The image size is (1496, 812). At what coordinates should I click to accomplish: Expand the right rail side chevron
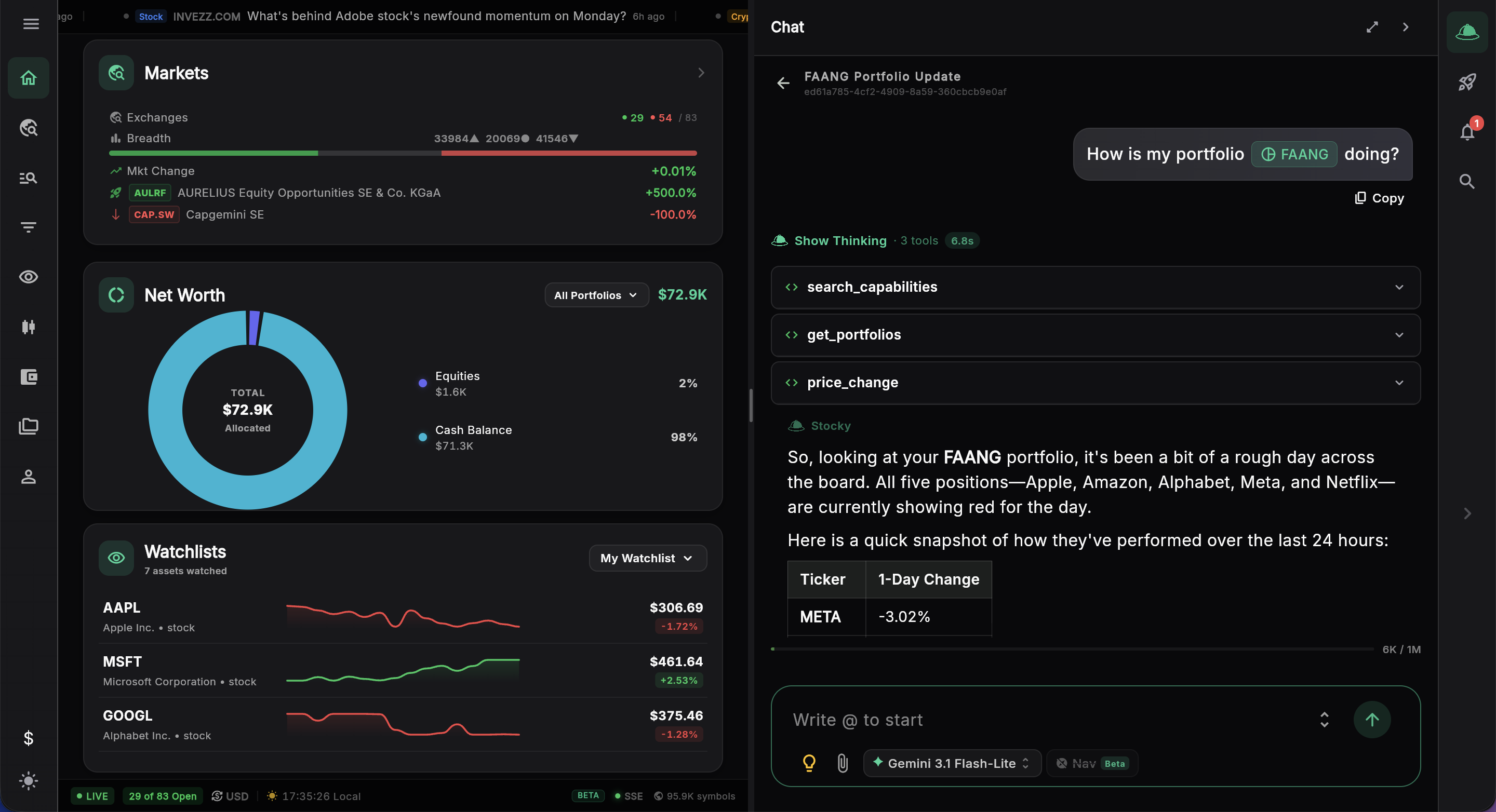click(x=1467, y=513)
